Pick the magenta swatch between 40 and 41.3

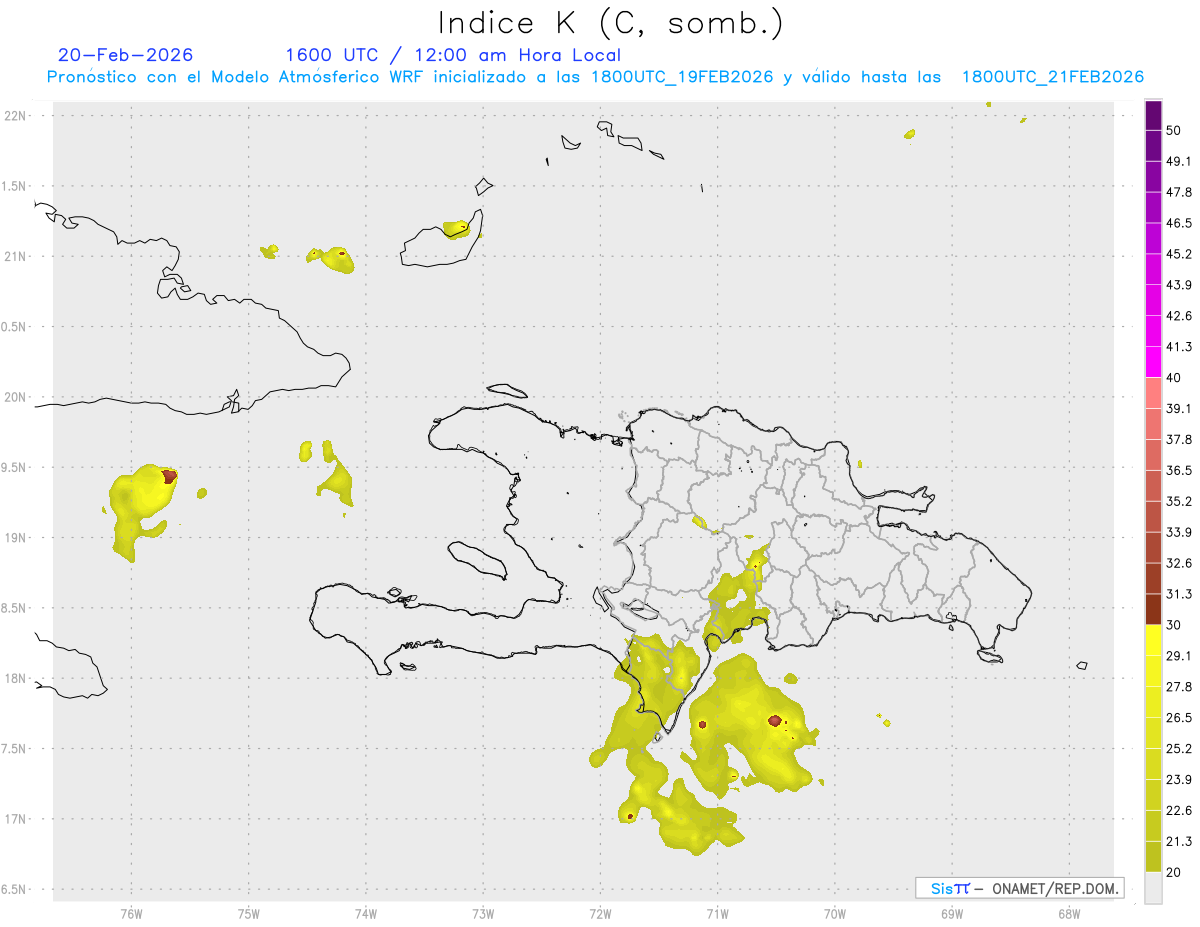(1153, 362)
